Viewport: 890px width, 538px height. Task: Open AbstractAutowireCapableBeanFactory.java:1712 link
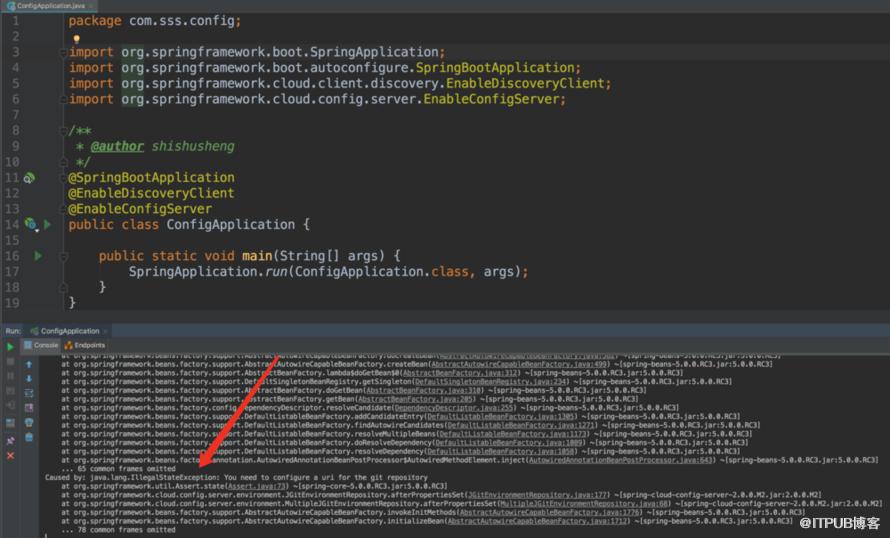click(x=538, y=521)
